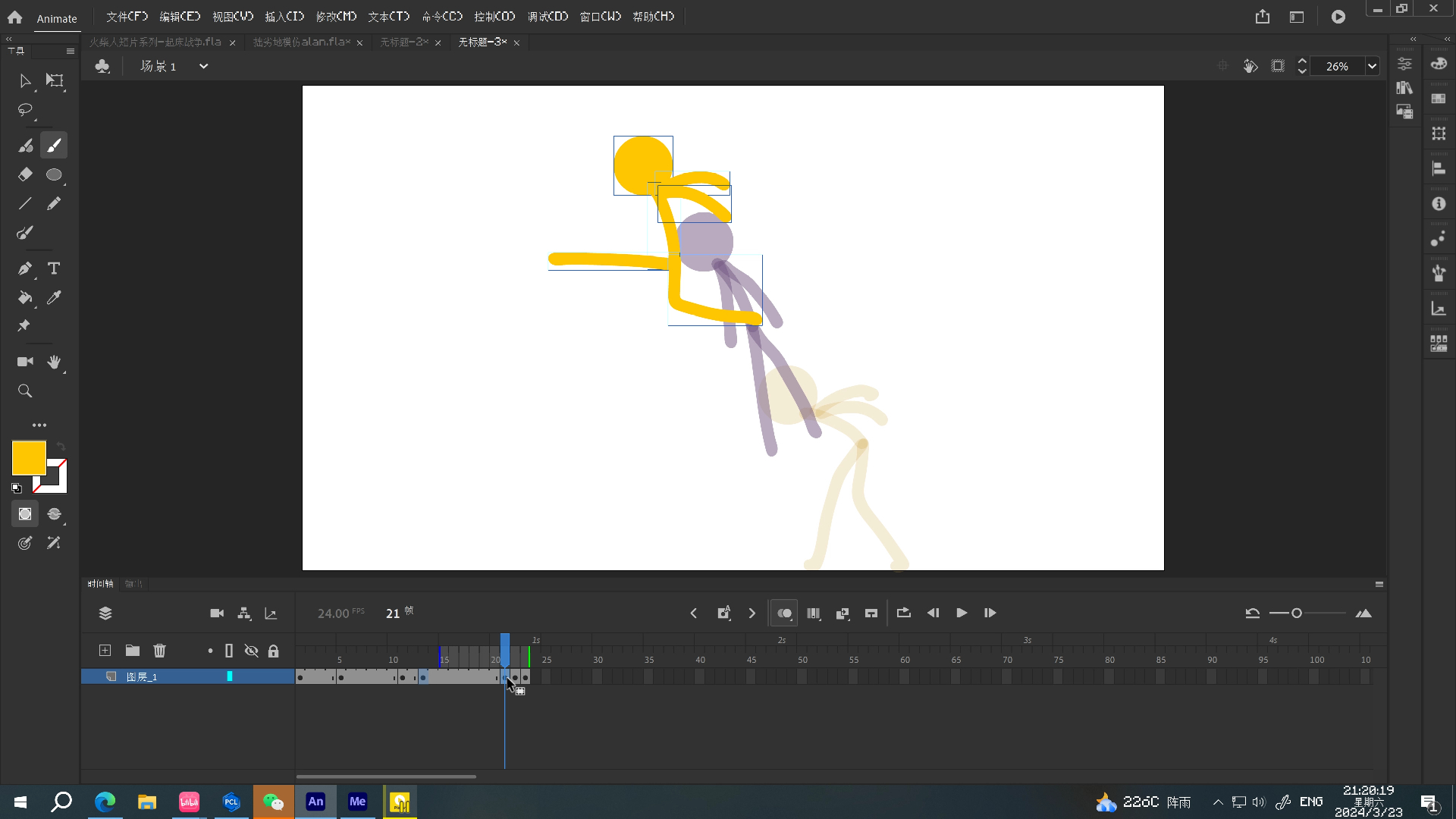This screenshot has width=1456, height=819.
Task: Click the yellow fill color swatch
Action: coord(29,458)
